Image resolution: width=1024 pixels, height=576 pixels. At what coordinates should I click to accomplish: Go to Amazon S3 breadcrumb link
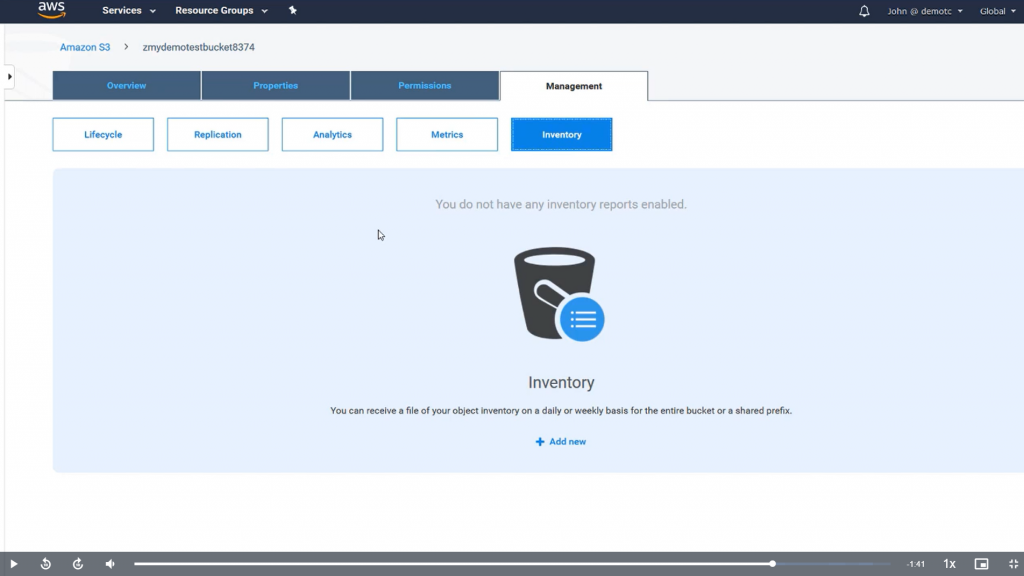(x=85, y=47)
